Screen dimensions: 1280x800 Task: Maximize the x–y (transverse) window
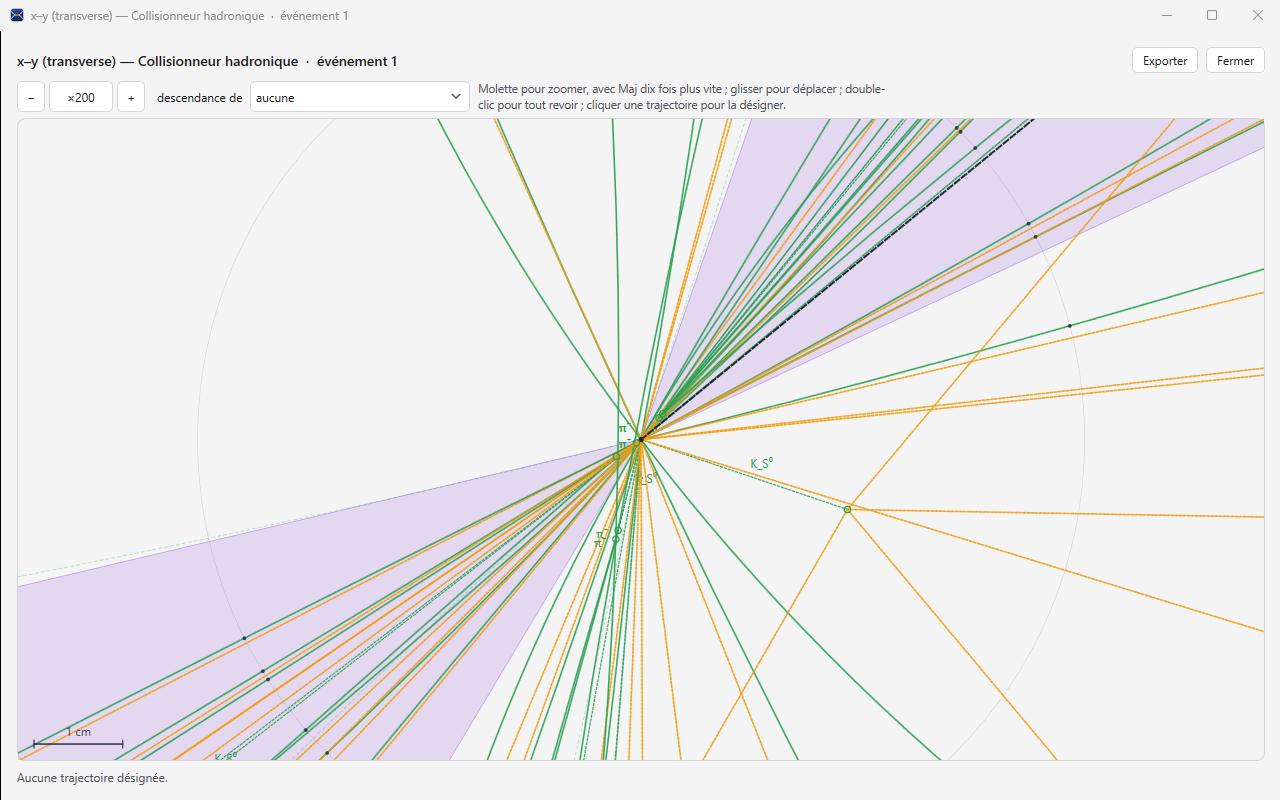[1212, 15]
